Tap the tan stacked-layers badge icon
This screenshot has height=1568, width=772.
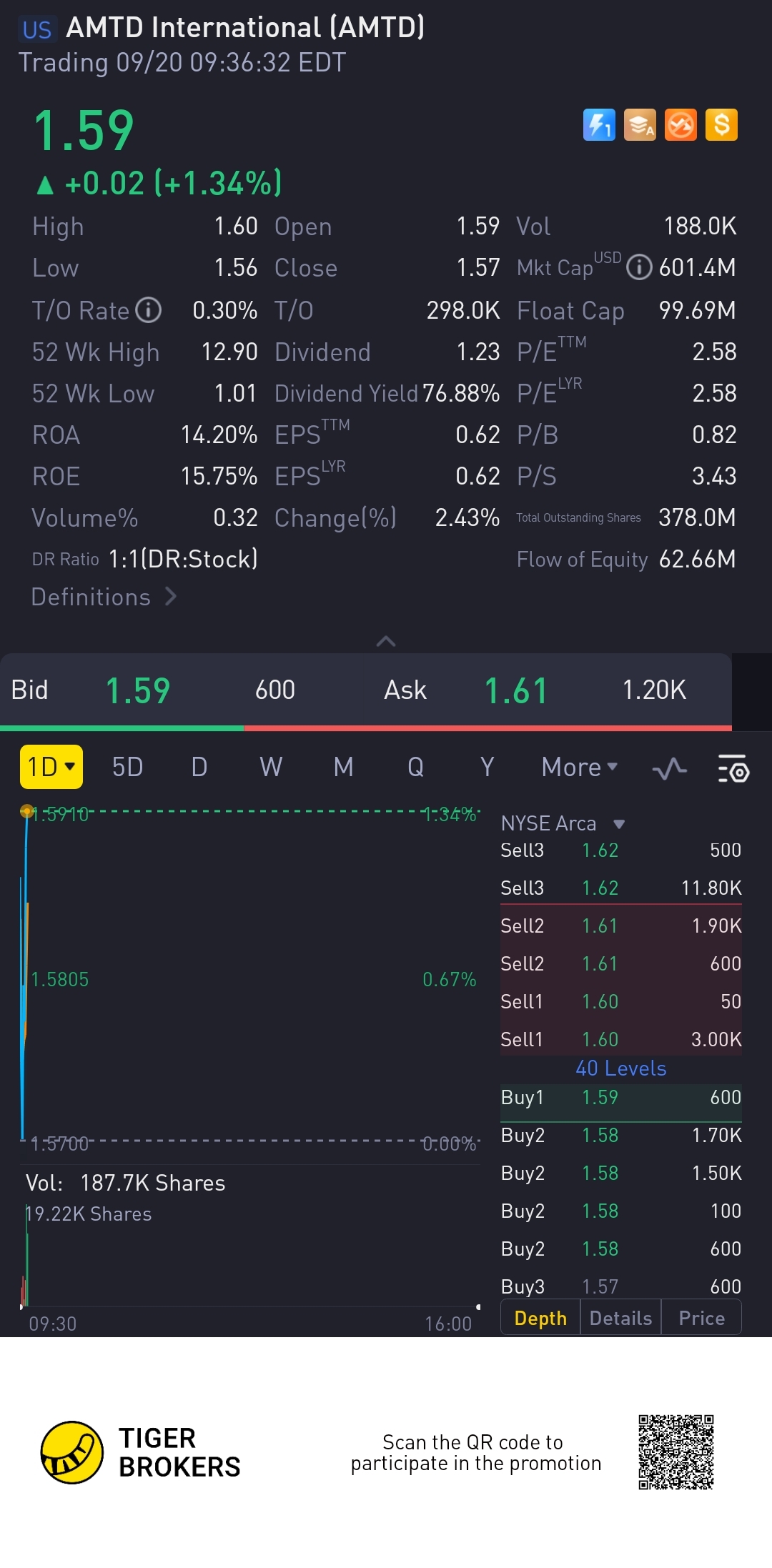pyautogui.click(x=640, y=125)
